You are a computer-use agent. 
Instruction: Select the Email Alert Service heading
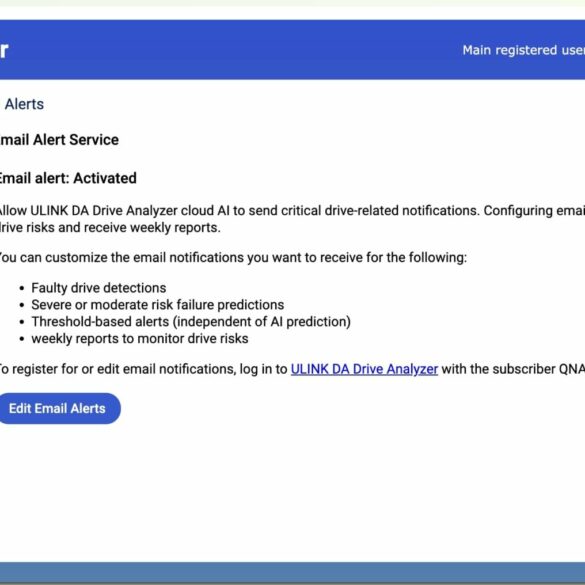[x=59, y=140]
